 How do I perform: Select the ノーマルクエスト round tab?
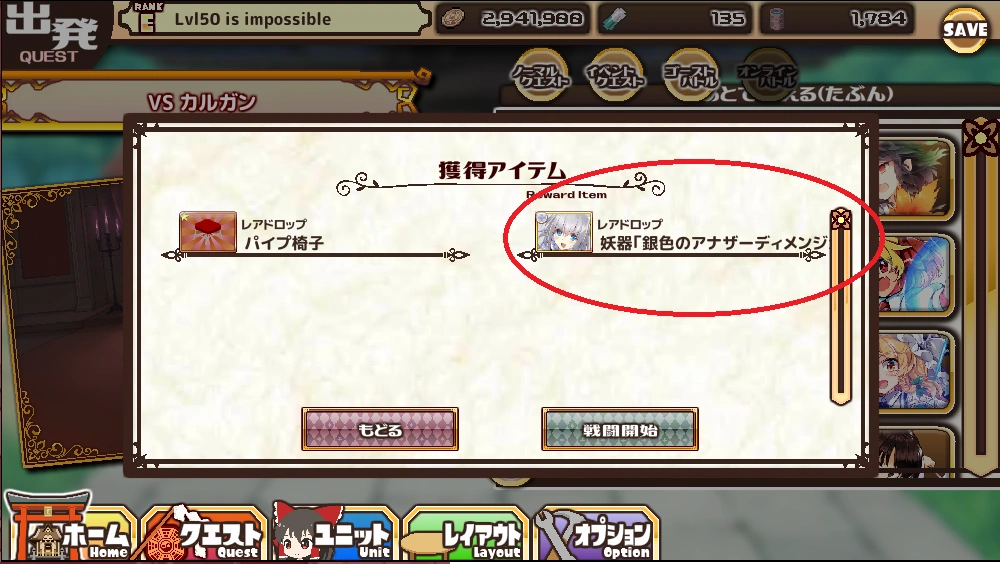pos(541,75)
